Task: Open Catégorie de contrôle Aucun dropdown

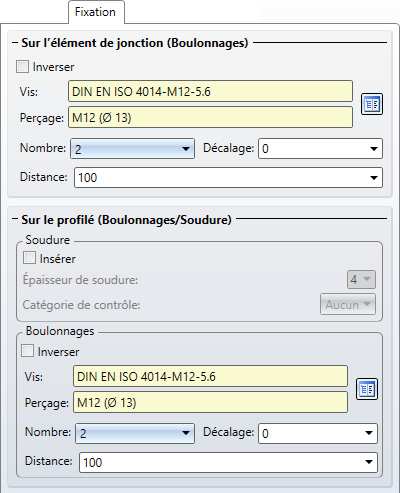Action: (348, 304)
